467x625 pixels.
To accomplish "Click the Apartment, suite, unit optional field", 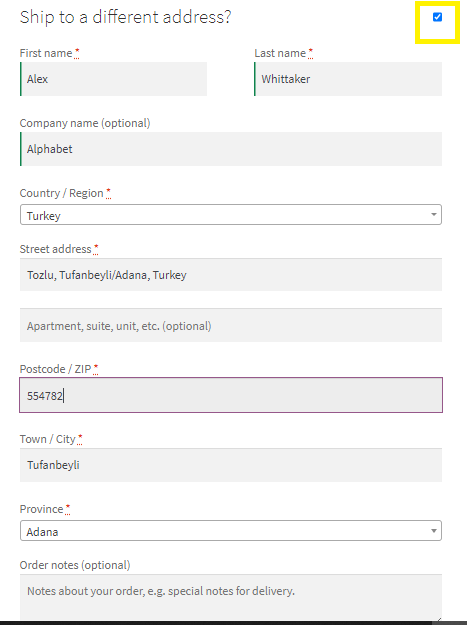I will (231, 325).
